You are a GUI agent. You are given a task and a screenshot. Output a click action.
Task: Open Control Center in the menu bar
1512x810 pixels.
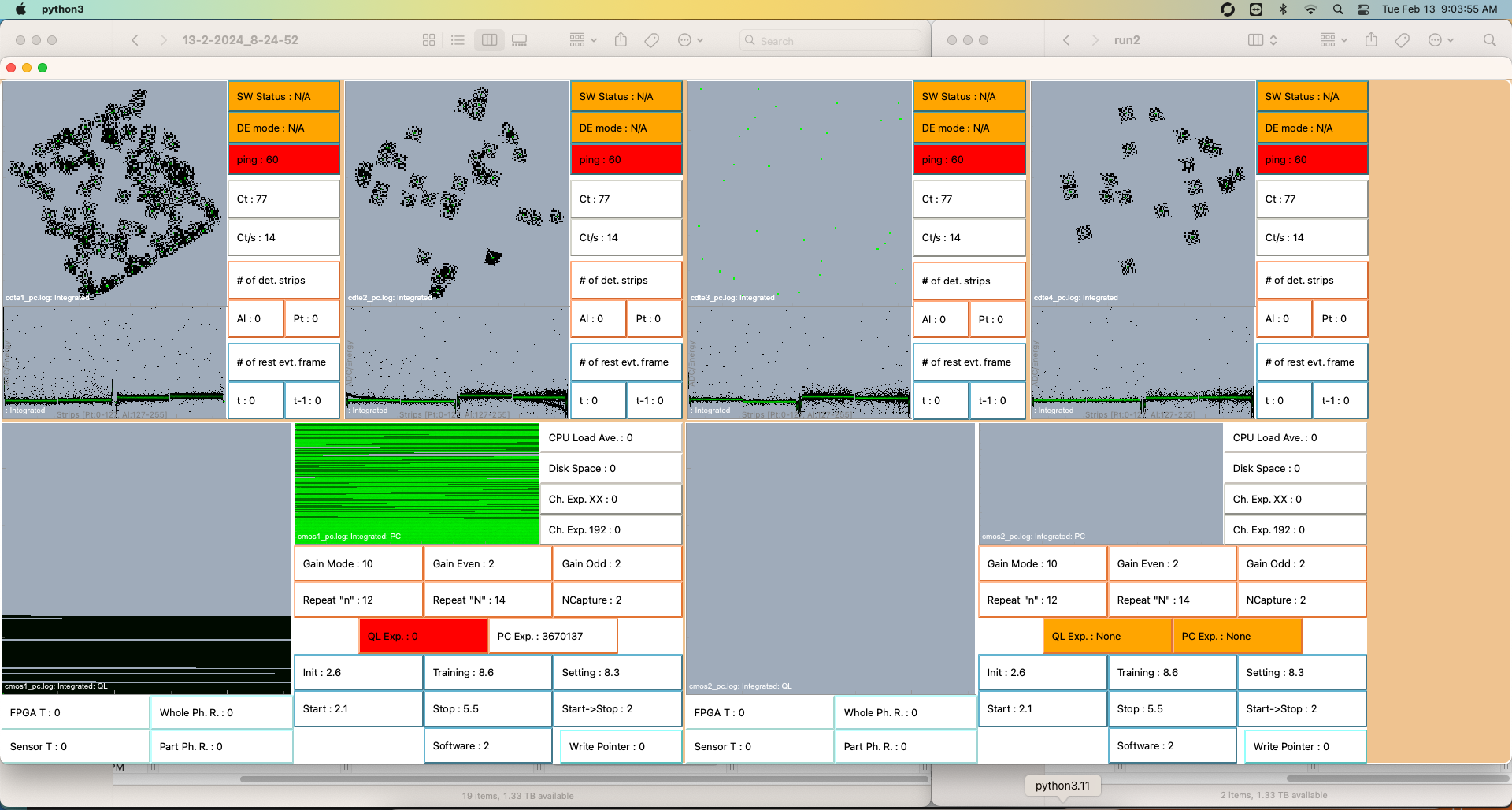pos(1363,9)
